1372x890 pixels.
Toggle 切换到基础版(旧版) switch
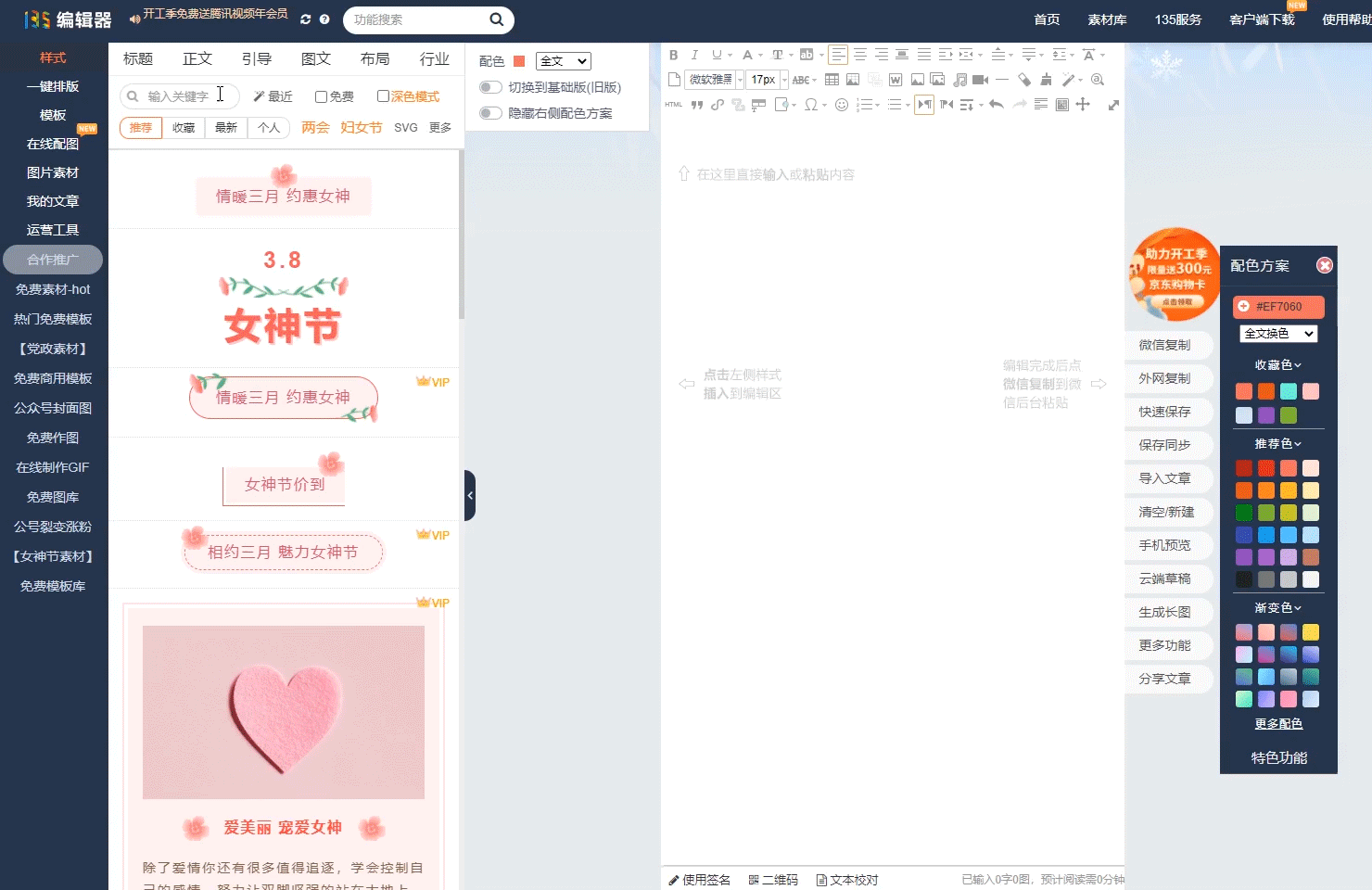click(490, 86)
